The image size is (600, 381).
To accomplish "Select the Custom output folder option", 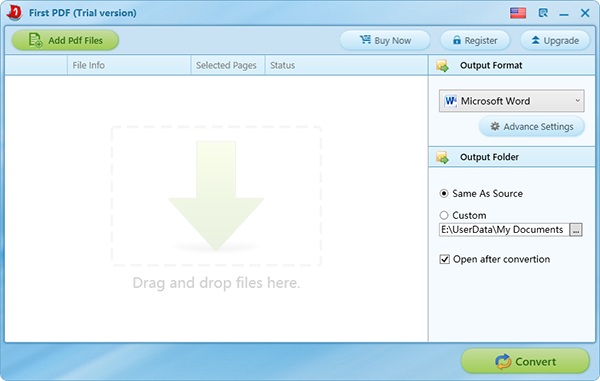I will [x=443, y=215].
